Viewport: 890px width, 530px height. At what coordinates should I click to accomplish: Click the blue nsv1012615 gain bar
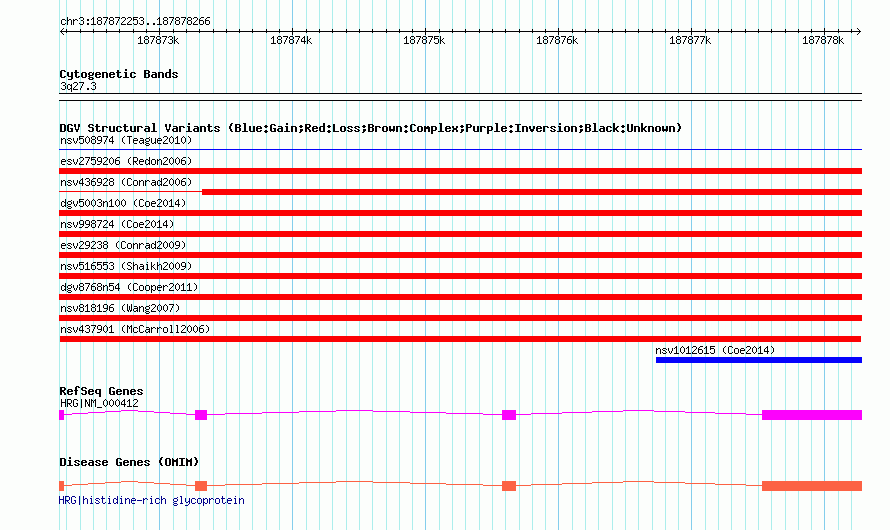759,360
